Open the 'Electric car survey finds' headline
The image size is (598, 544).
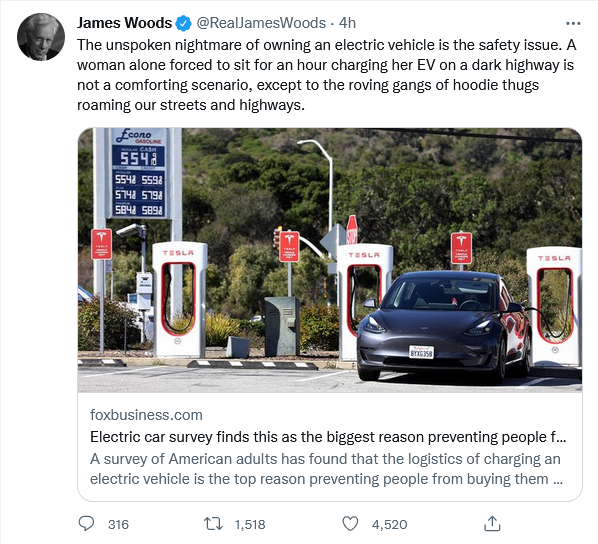[x=328, y=436]
